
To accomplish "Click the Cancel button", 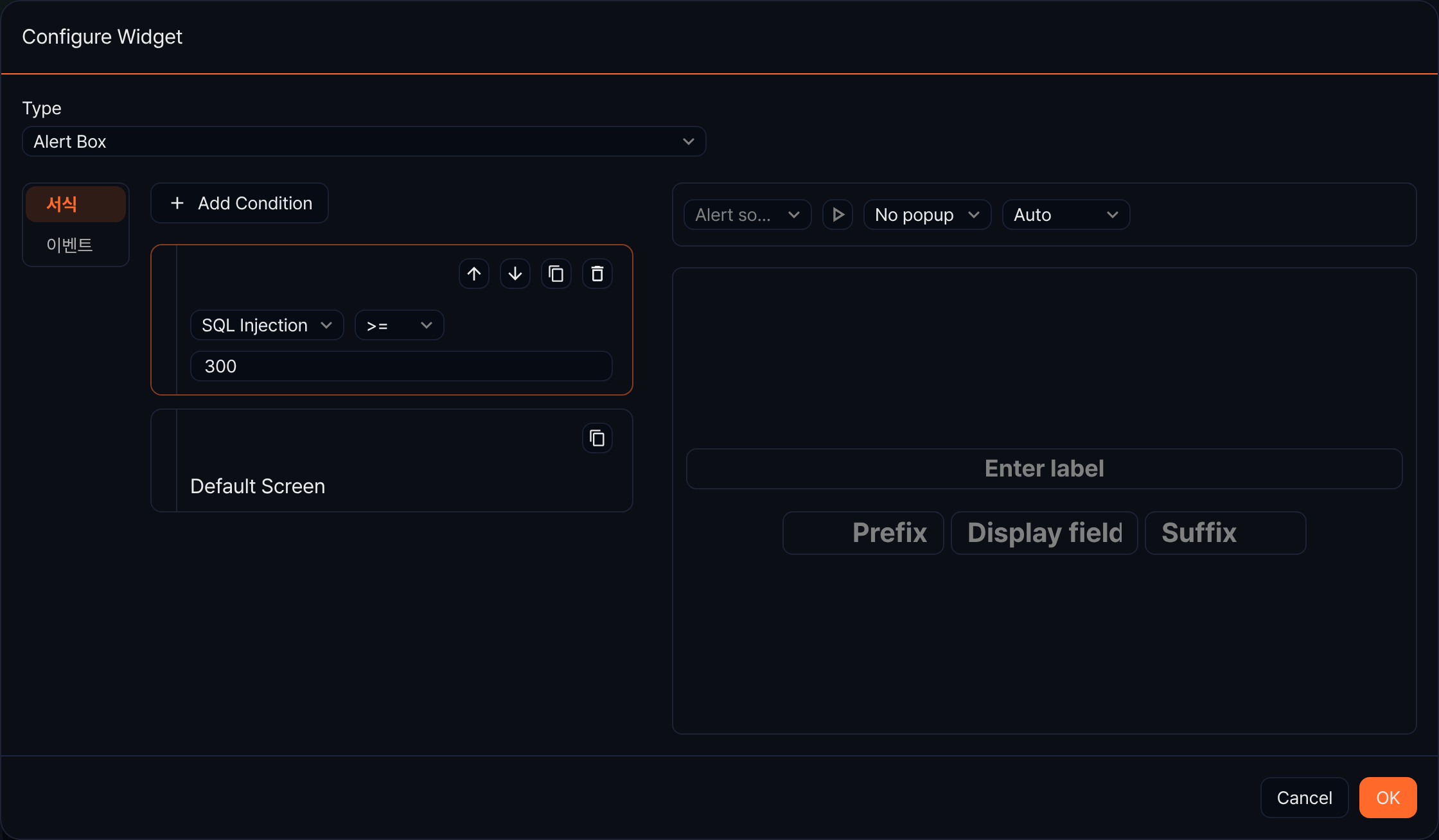I will tap(1305, 798).
